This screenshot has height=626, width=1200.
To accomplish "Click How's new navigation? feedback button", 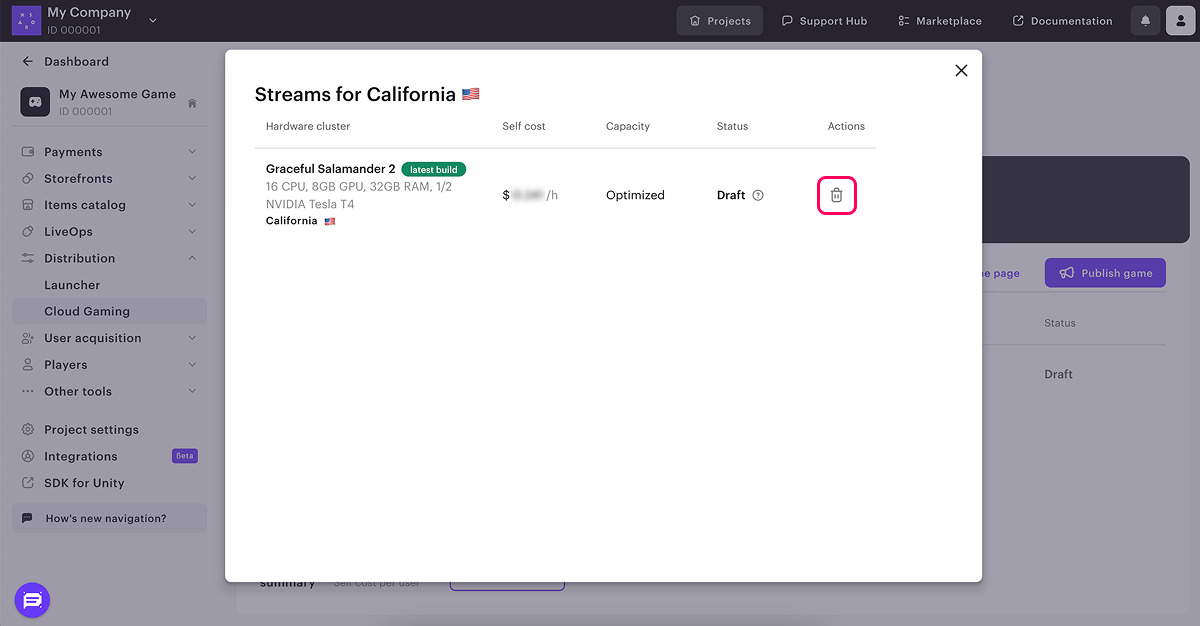I will click(108, 518).
